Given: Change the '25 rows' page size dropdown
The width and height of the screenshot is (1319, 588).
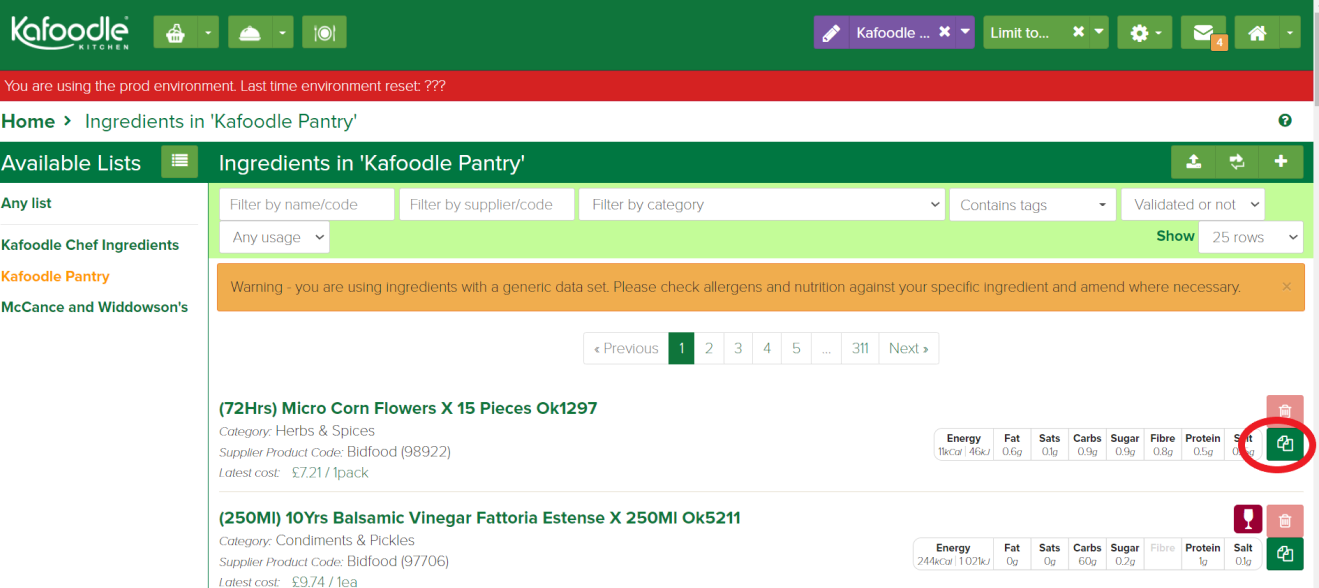Looking at the screenshot, I should (1251, 237).
